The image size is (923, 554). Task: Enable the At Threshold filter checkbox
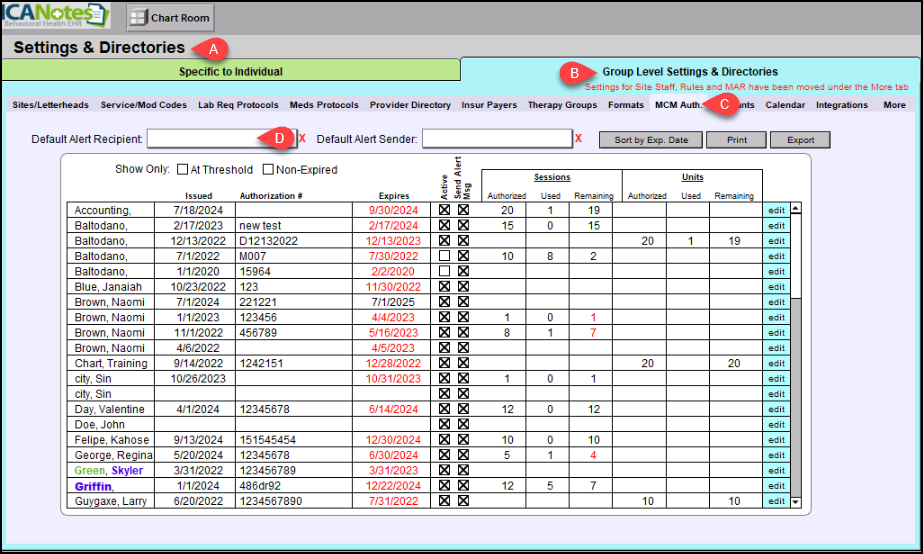182,170
